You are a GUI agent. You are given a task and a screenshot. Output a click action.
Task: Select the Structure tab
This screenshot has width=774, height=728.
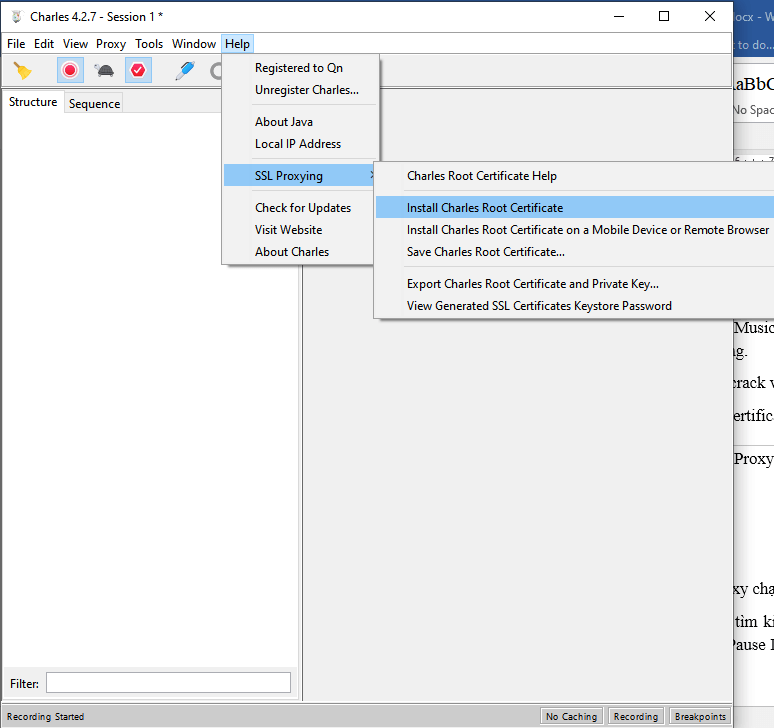pos(33,103)
